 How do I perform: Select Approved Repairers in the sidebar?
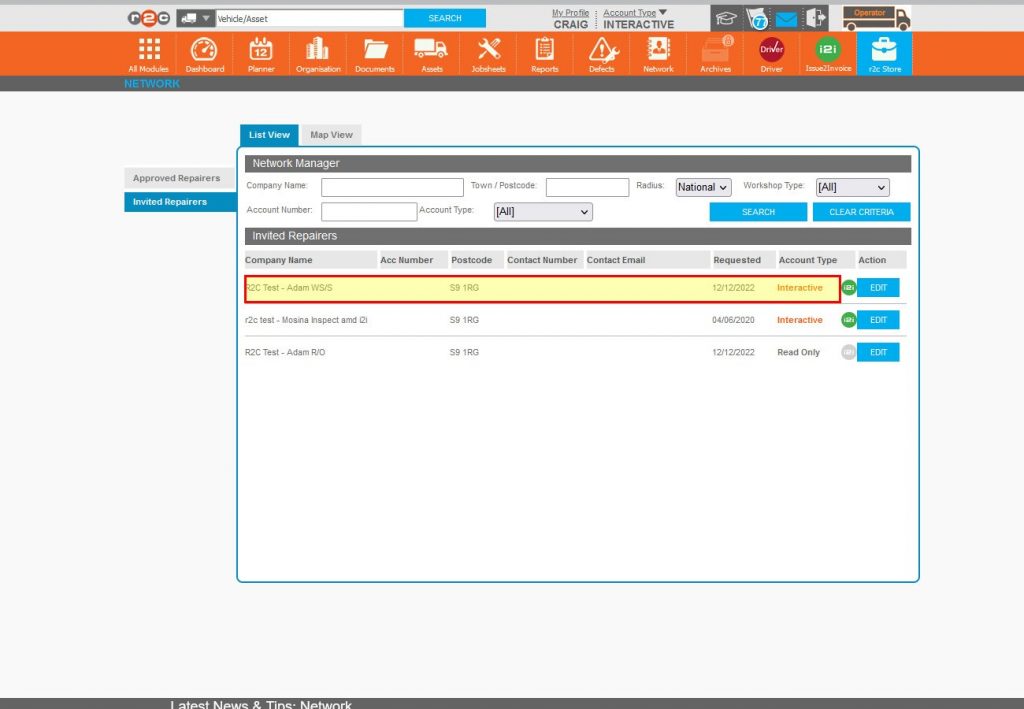pyautogui.click(x=177, y=178)
